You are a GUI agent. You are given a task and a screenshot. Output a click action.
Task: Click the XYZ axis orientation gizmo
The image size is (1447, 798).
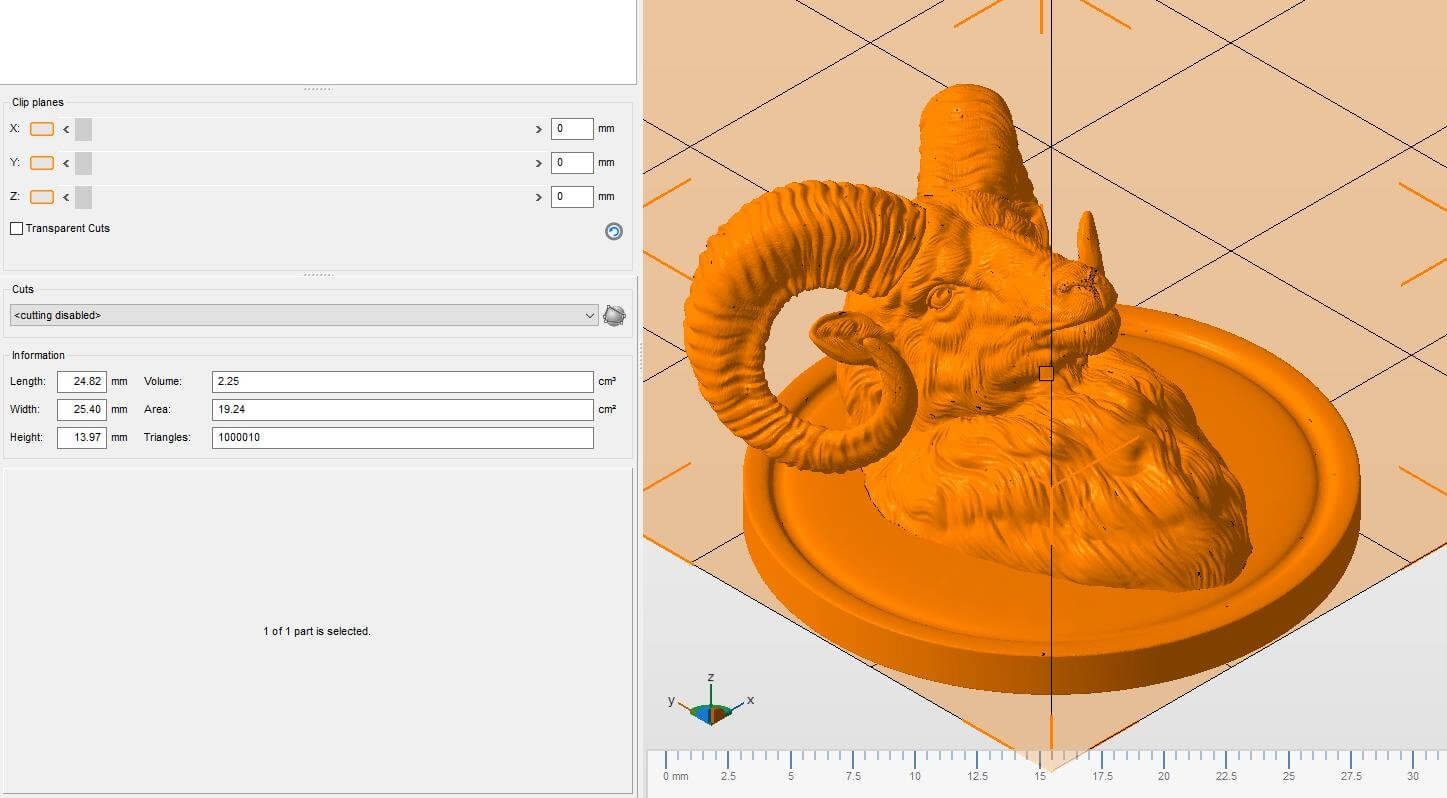click(x=711, y=708)
